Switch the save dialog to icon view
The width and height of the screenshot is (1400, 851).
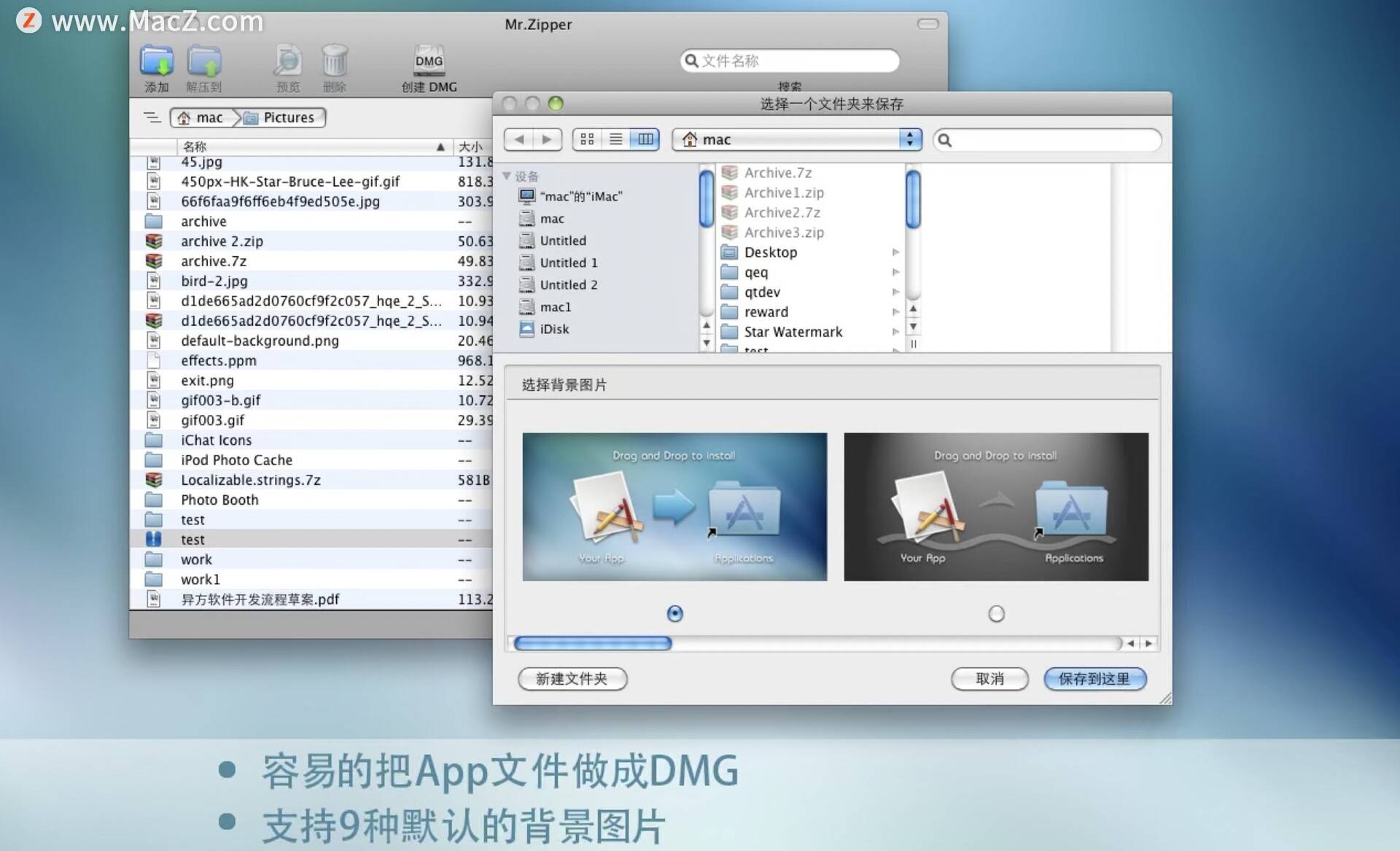point(587,139)
